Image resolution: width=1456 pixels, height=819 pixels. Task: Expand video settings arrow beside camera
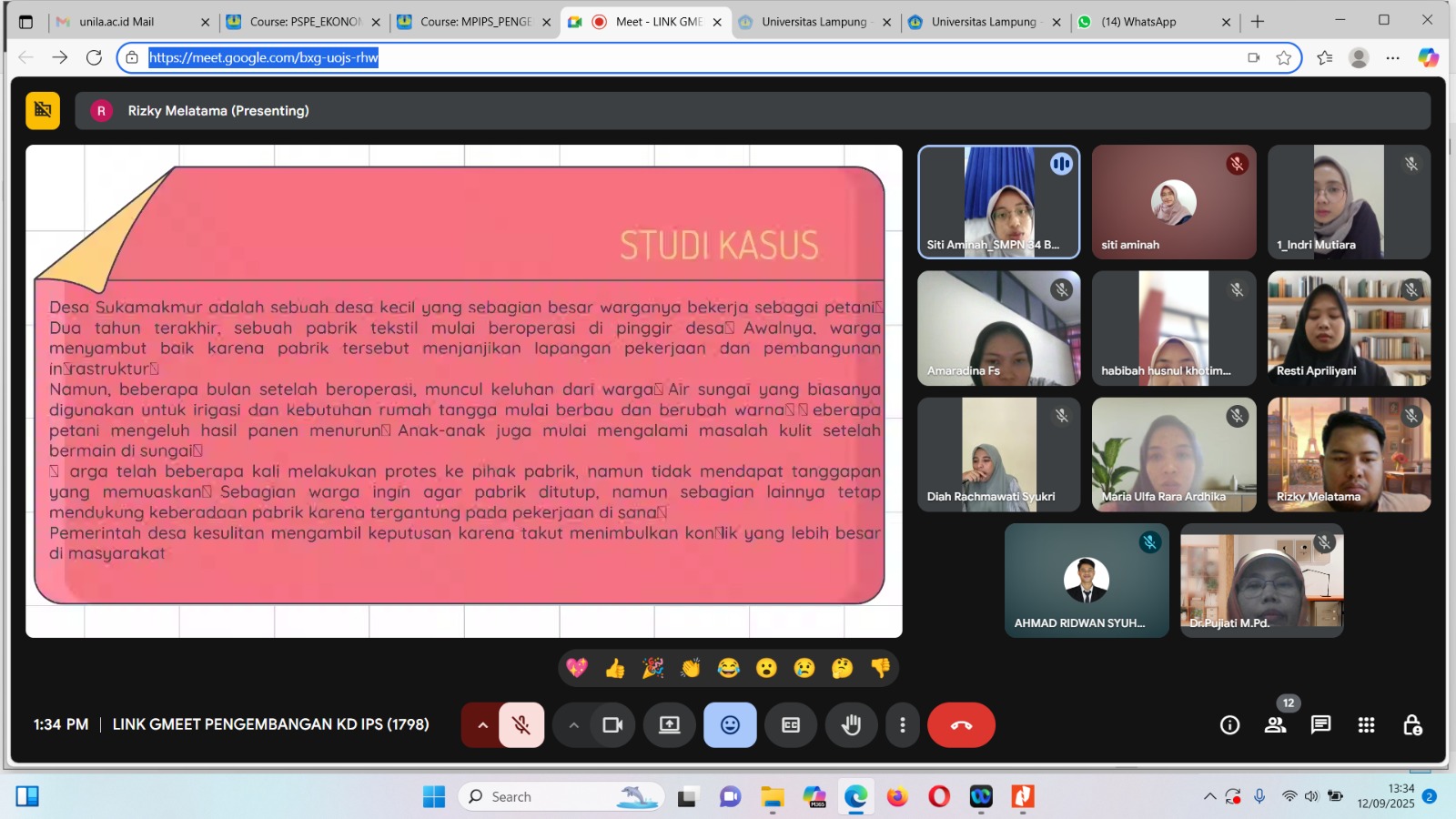(x=573, y=725)
